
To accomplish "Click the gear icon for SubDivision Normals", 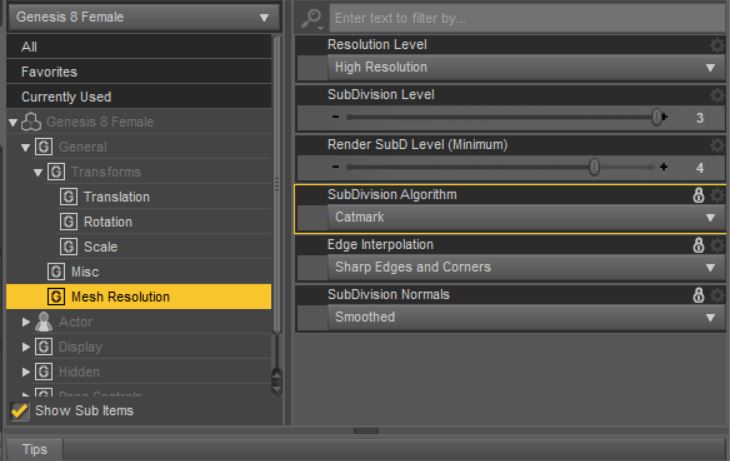I will coord(717,295).
